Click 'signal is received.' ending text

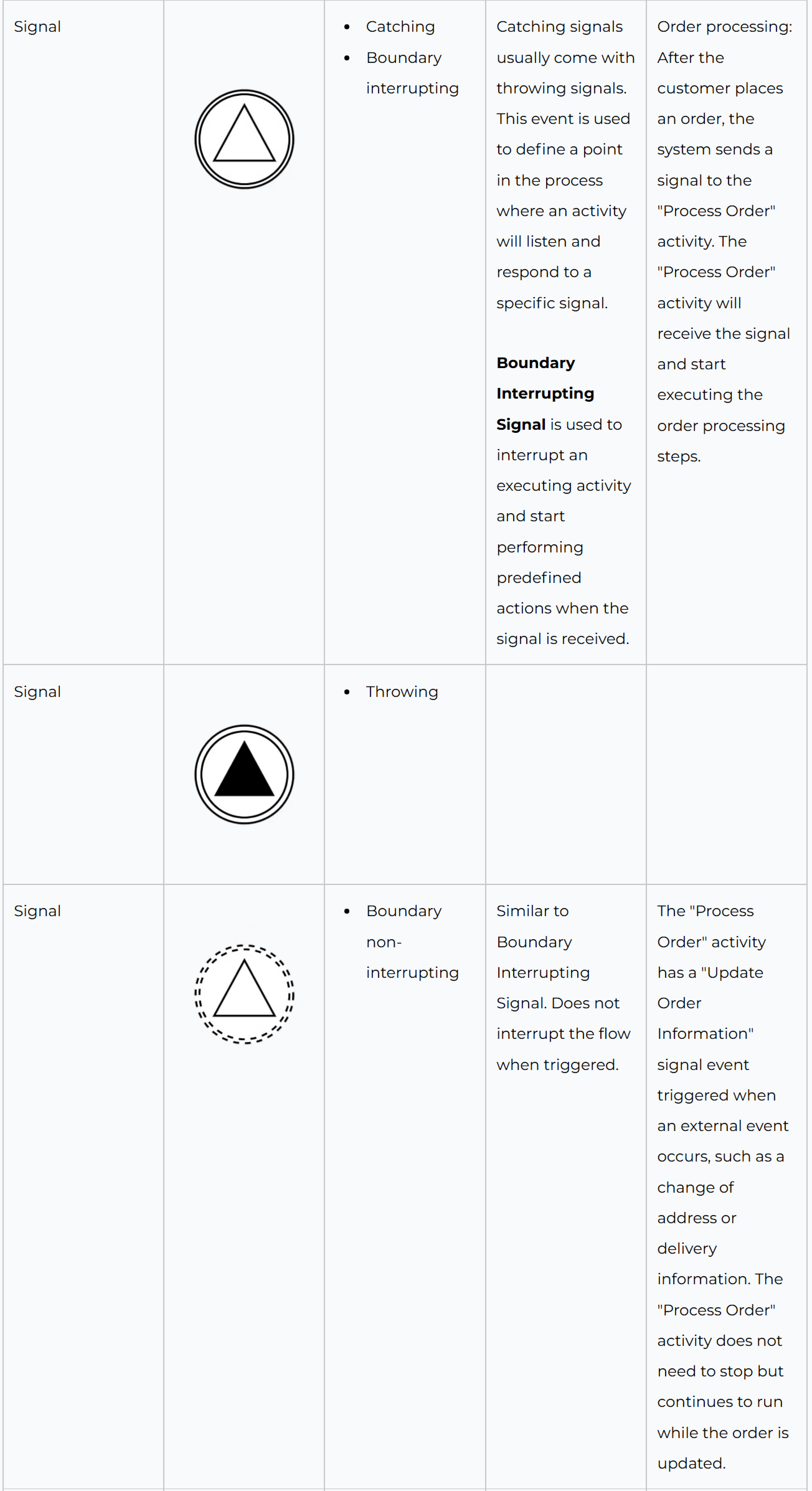563,638
